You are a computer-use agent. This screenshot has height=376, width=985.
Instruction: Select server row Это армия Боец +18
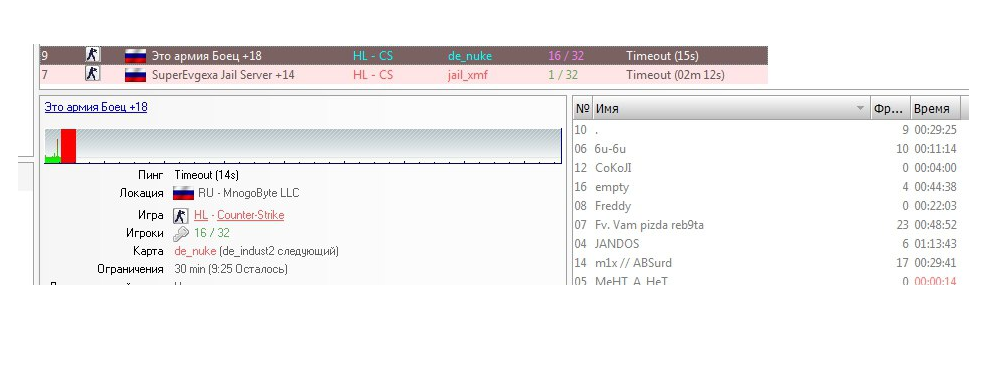coord(403,56)
